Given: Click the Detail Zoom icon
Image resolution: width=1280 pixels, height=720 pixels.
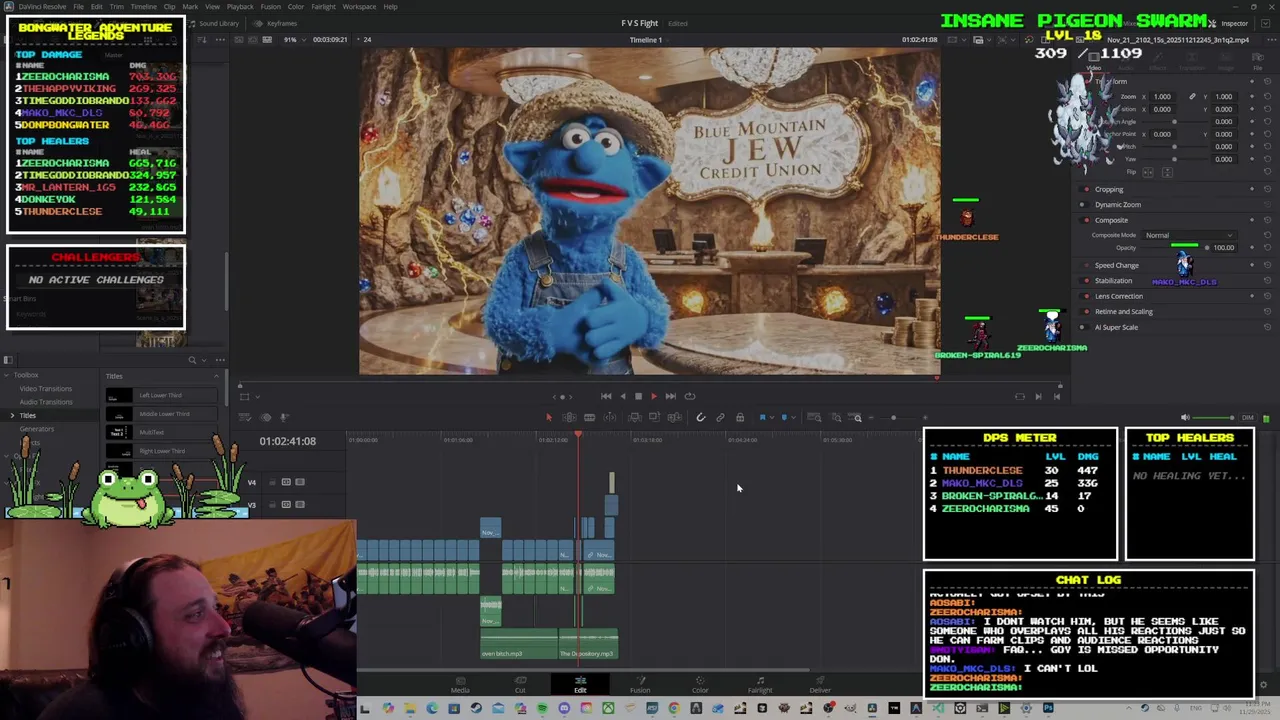Looking at the screenshot, I should click(x=836, y=418).
